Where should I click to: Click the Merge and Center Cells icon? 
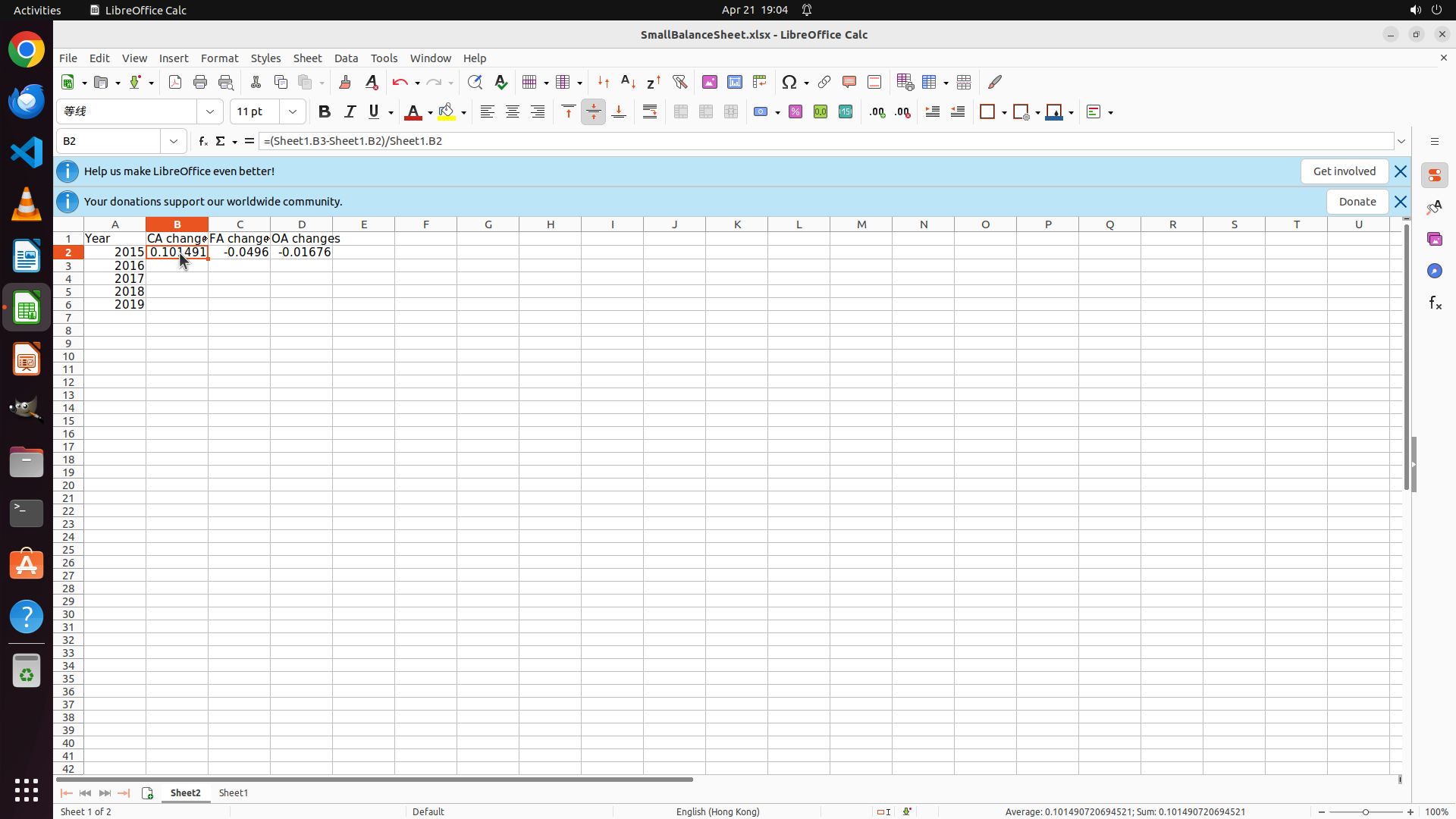(x=681, y=112)
